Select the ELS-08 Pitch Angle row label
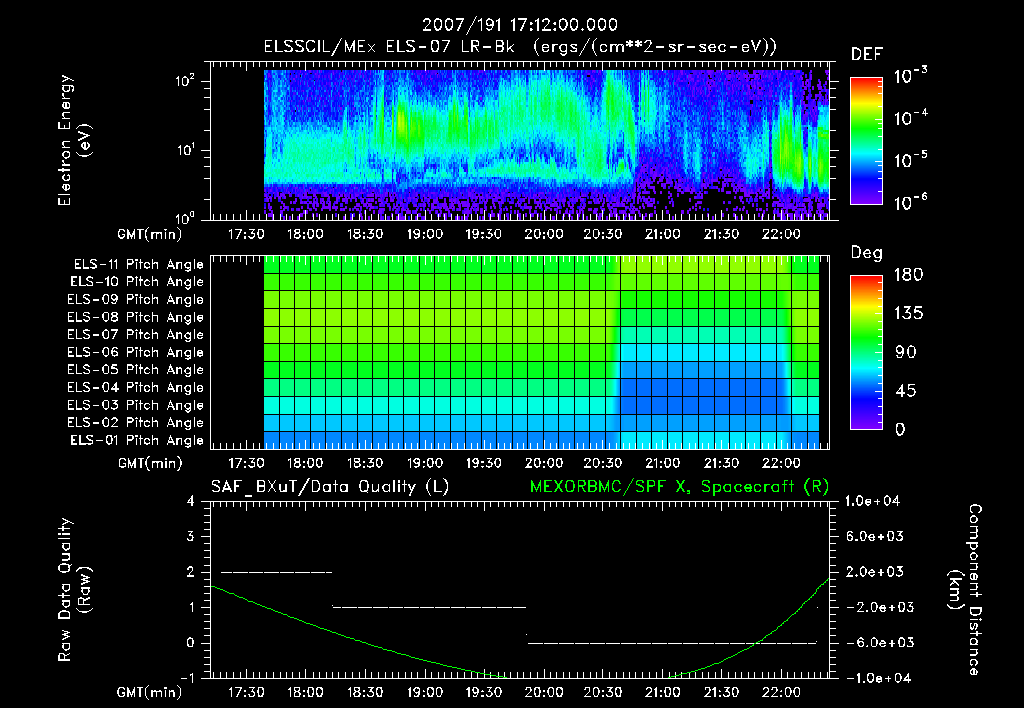 pyautogui.click(x=136, y=317)
